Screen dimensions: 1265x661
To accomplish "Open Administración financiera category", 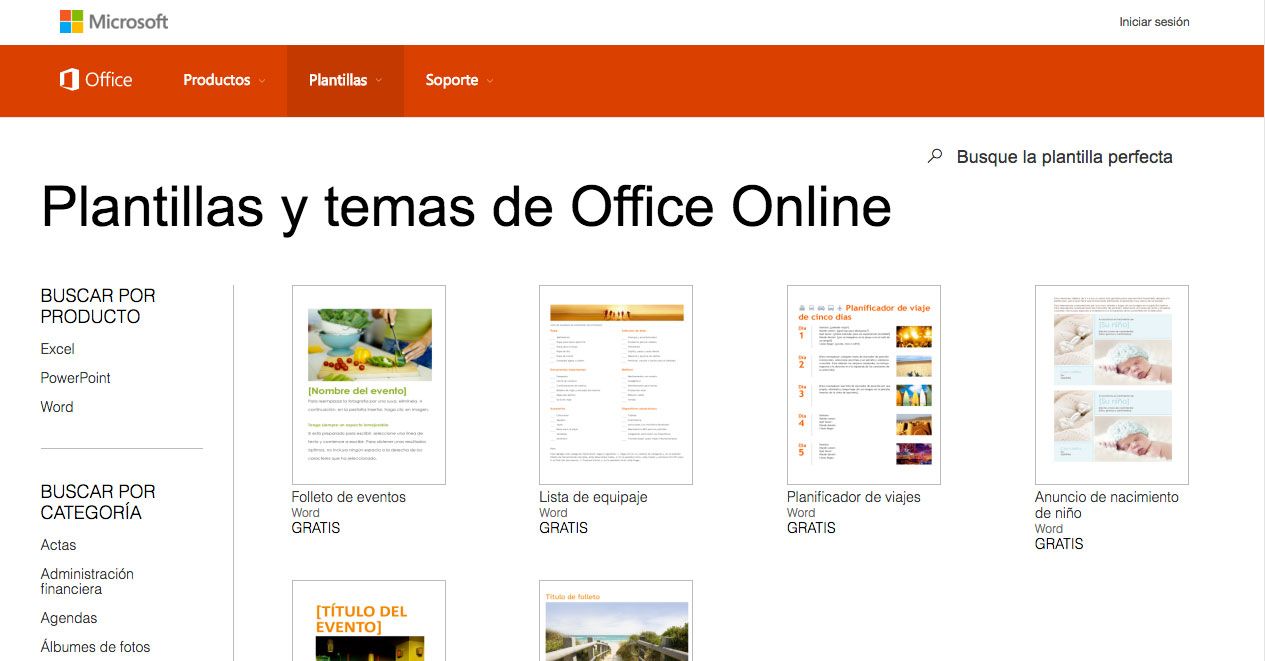I will click(87, 582).
